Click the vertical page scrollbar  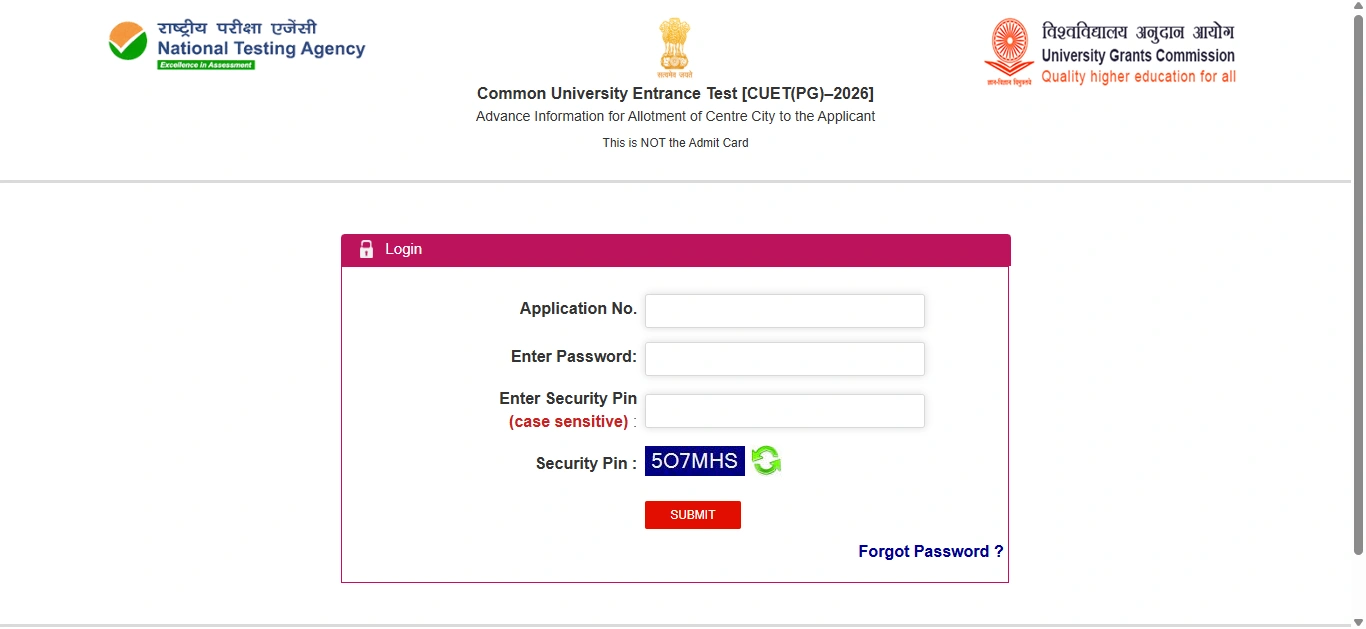pos(1358,280)
